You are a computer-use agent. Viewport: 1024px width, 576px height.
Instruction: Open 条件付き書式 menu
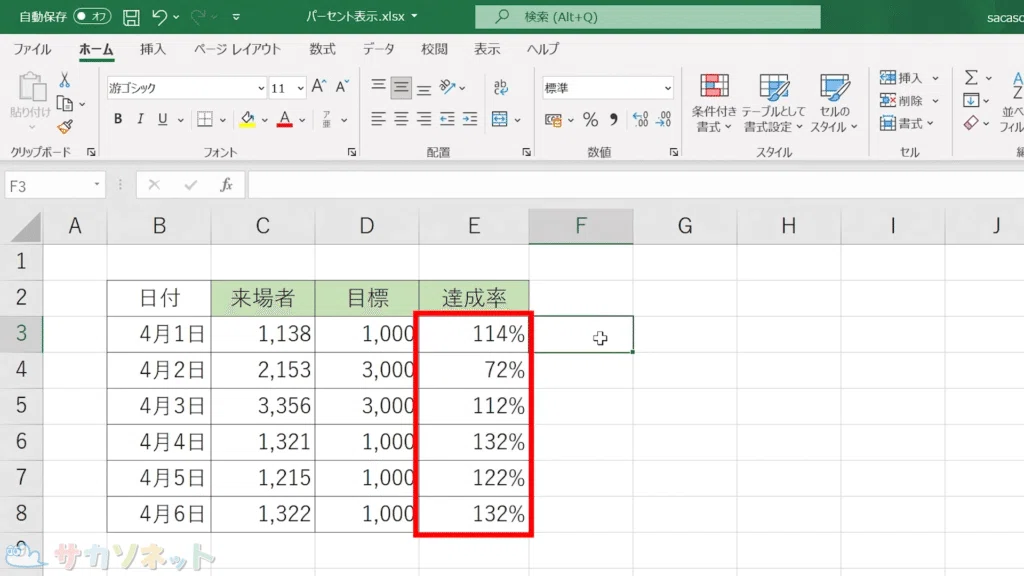(x=714, y=103)
